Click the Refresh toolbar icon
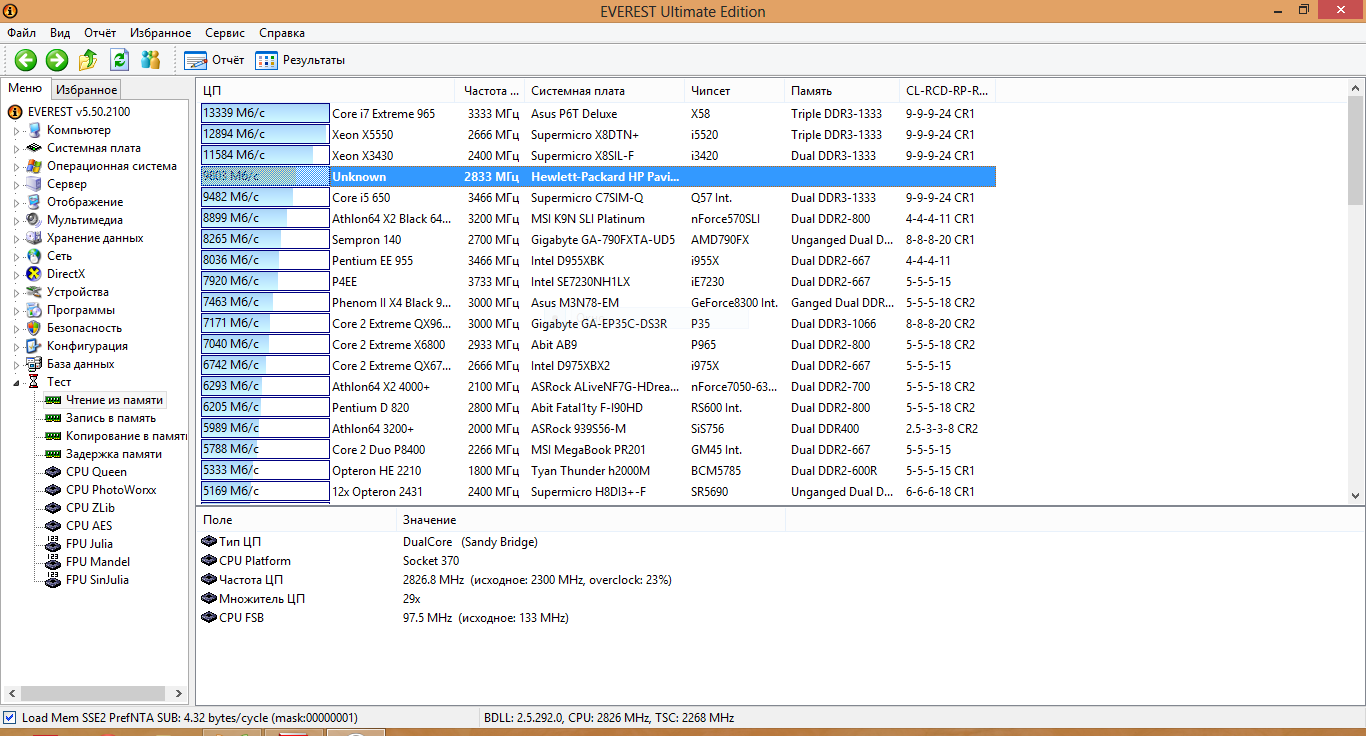1366x736 pixels. click(119, 59)
